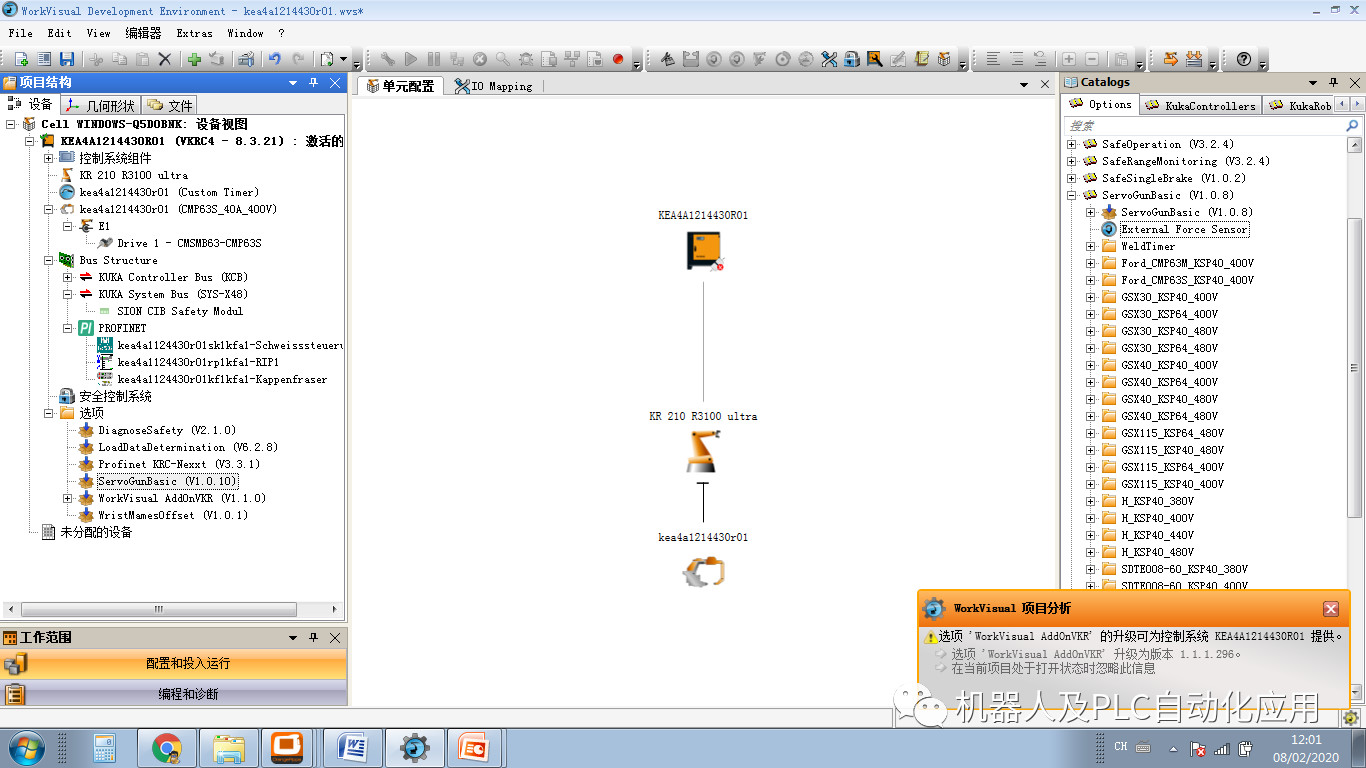
Task: Open Windows Explorer folder in taskbar
Action: tap(229, 747)
